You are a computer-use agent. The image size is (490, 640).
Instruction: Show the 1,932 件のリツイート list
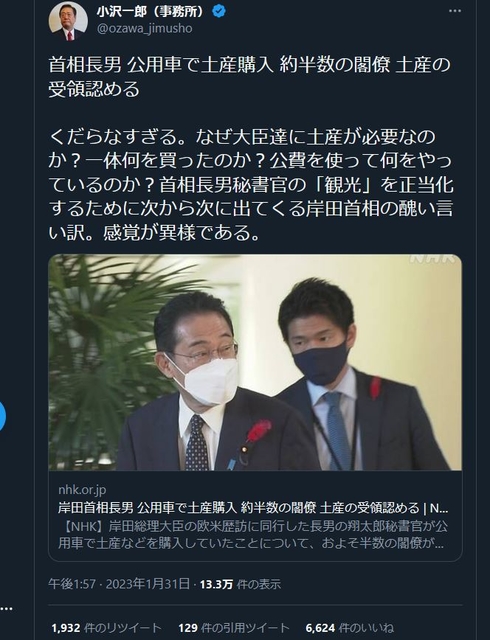[x=107, y=628]
